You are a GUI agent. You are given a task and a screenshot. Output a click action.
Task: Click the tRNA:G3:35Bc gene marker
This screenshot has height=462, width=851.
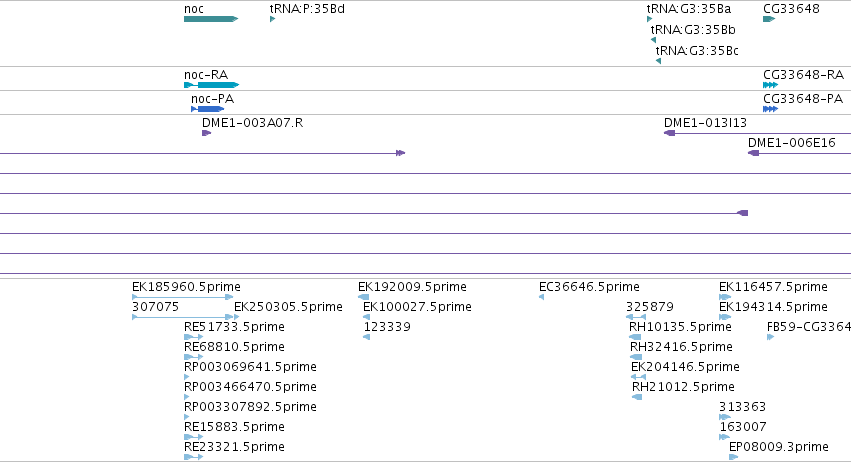[x=658, y=61]
